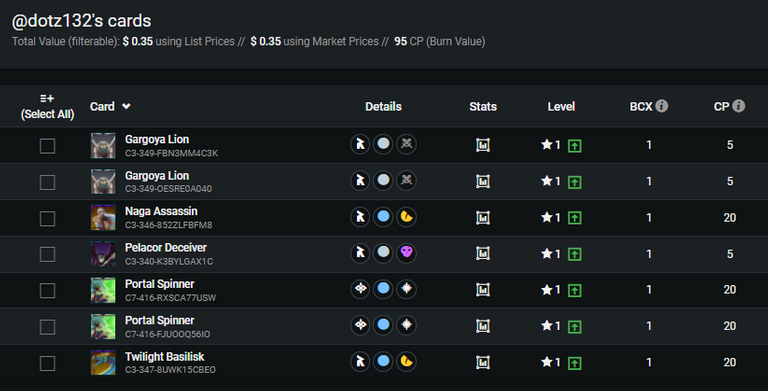The width and height of the screenshot is (768, 391).
Task: Click green level-up arrow for Twilight Basilisk
Action: [575, 363]
